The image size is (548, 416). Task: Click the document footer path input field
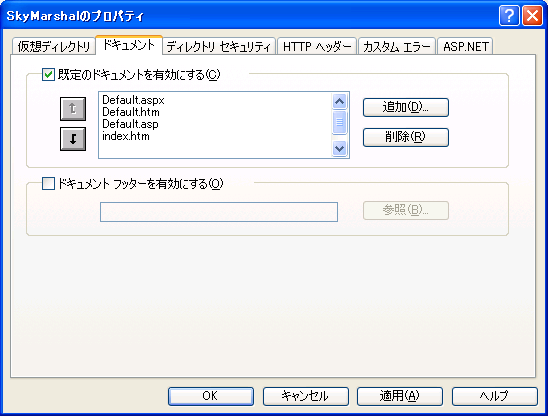219,212
